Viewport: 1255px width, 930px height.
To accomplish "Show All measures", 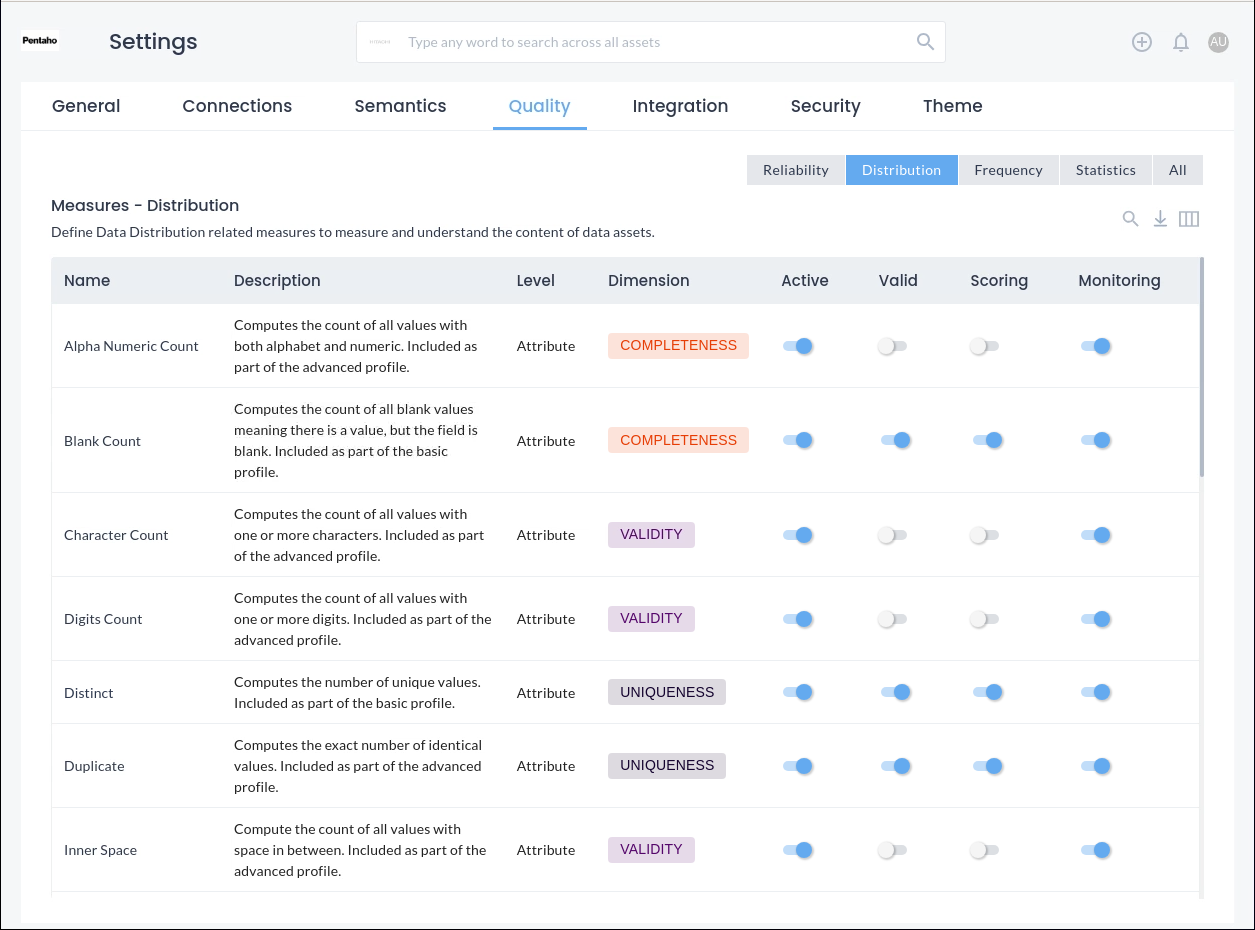I will [1177, 170].
